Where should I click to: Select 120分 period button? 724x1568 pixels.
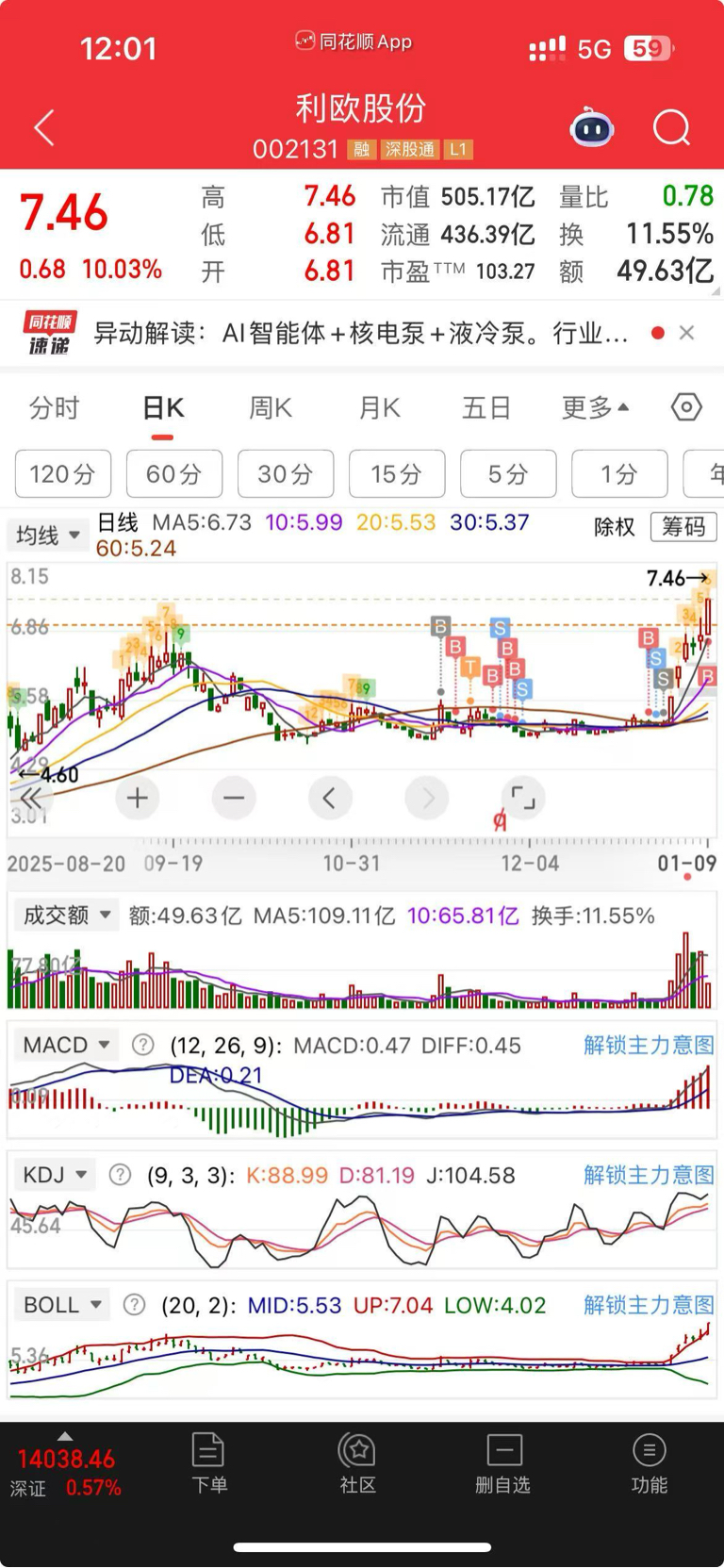(63, 473)
